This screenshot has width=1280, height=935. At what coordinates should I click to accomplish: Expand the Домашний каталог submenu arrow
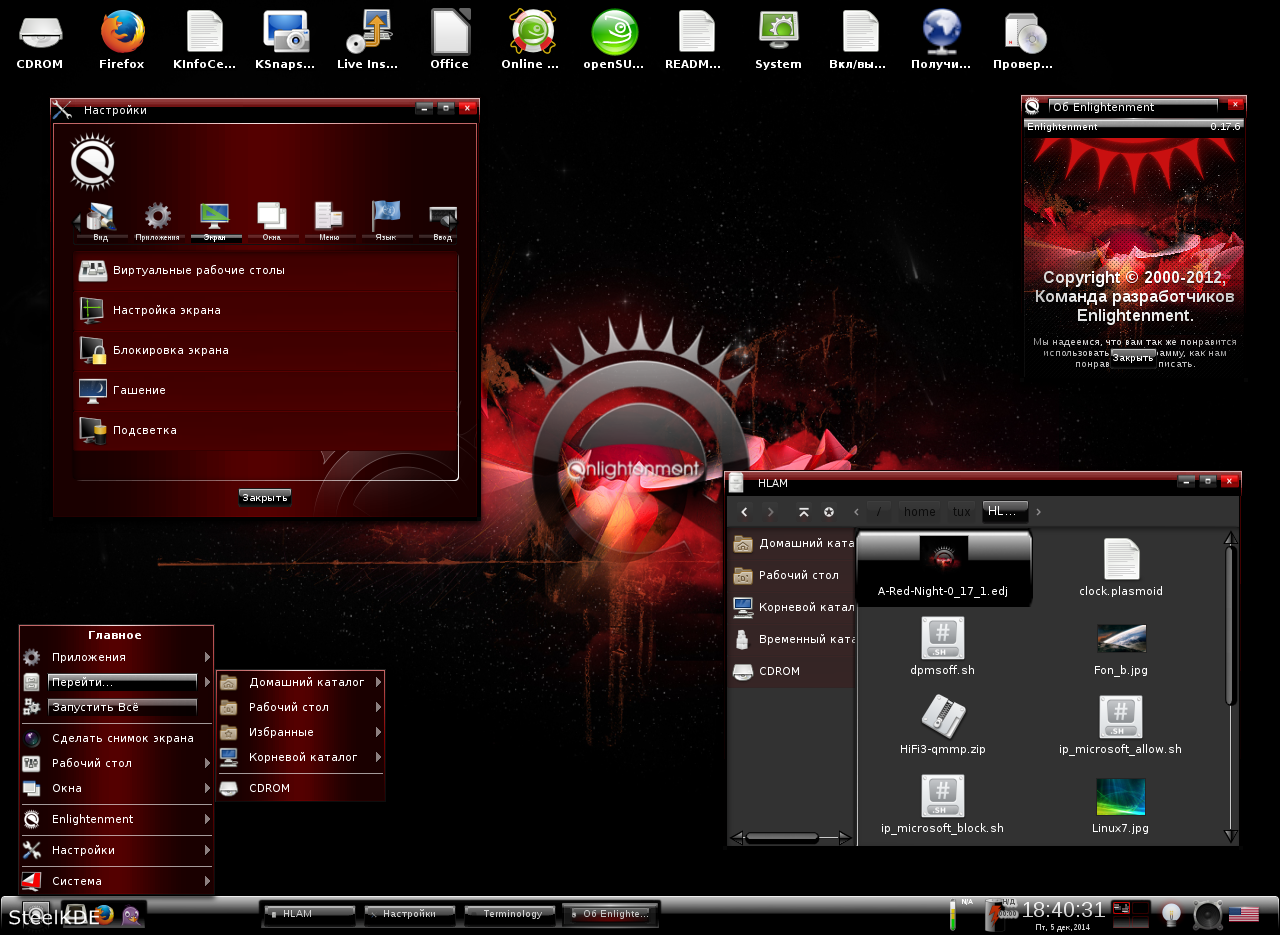point(379,682)
